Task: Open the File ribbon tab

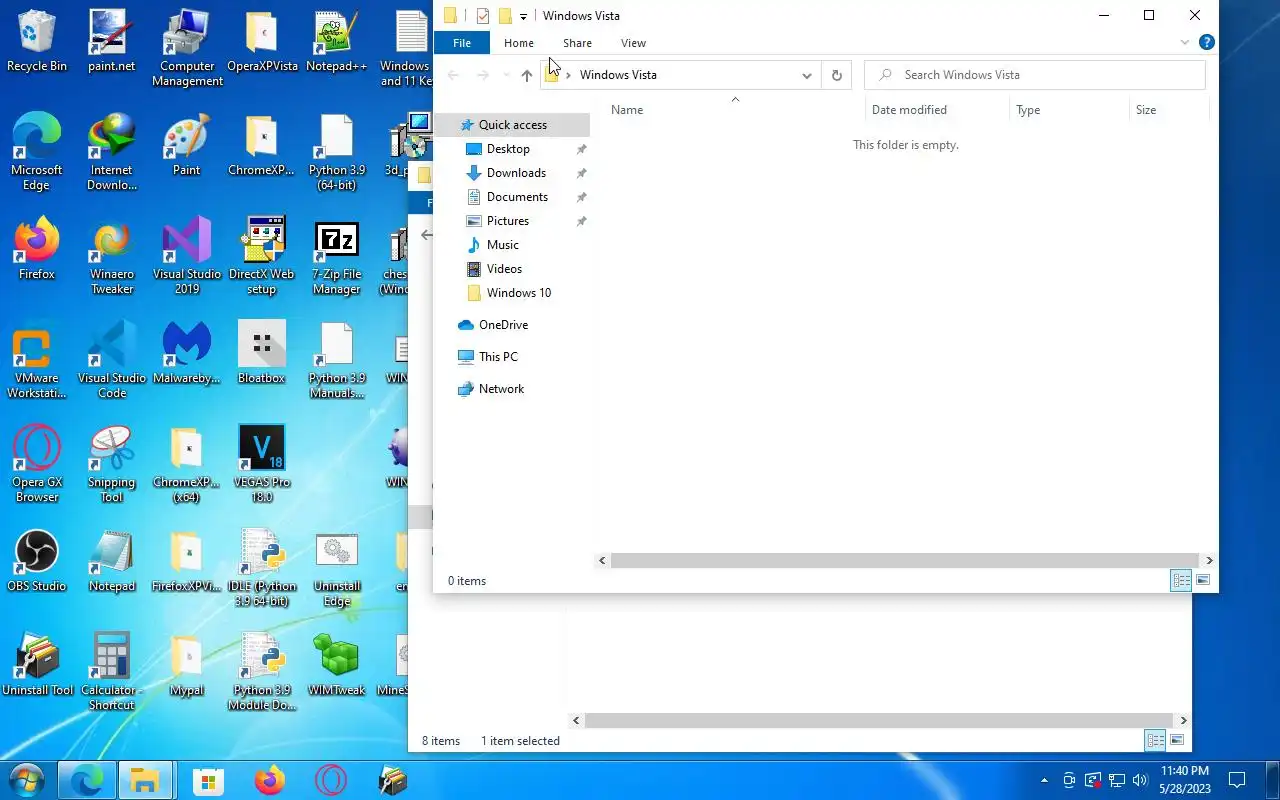Action: coord(462,43)
